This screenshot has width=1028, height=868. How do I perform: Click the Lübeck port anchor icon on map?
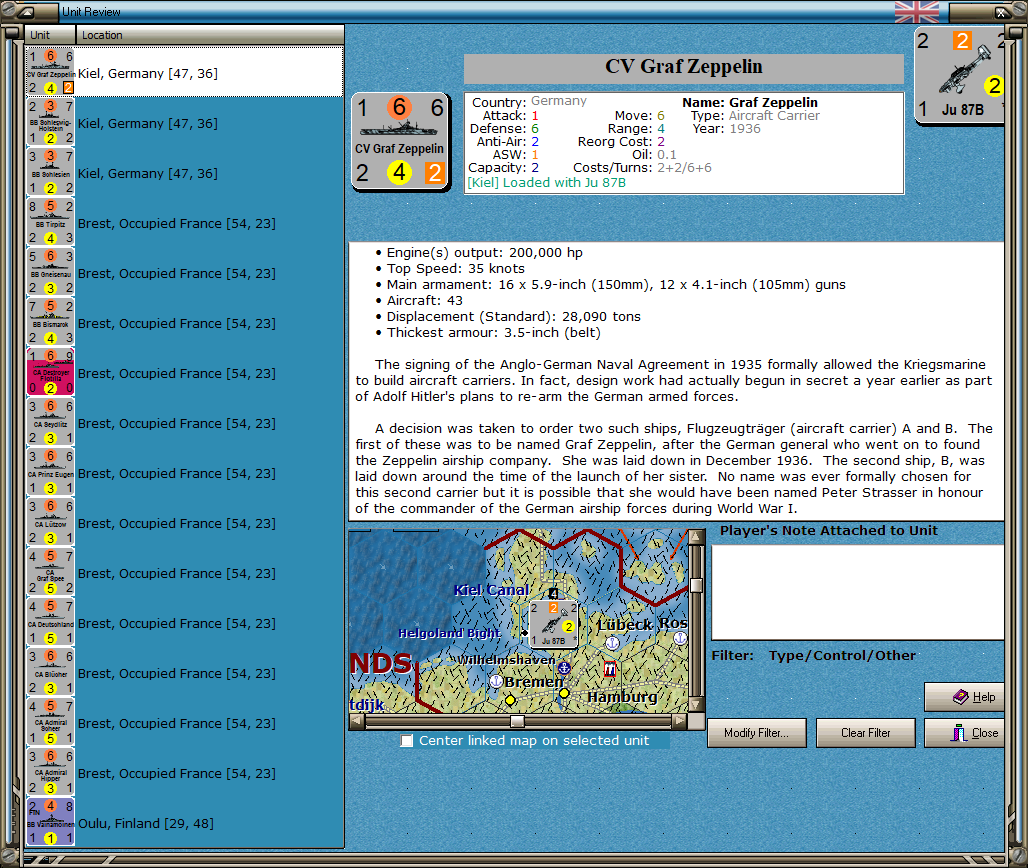[x=612, y=643]
